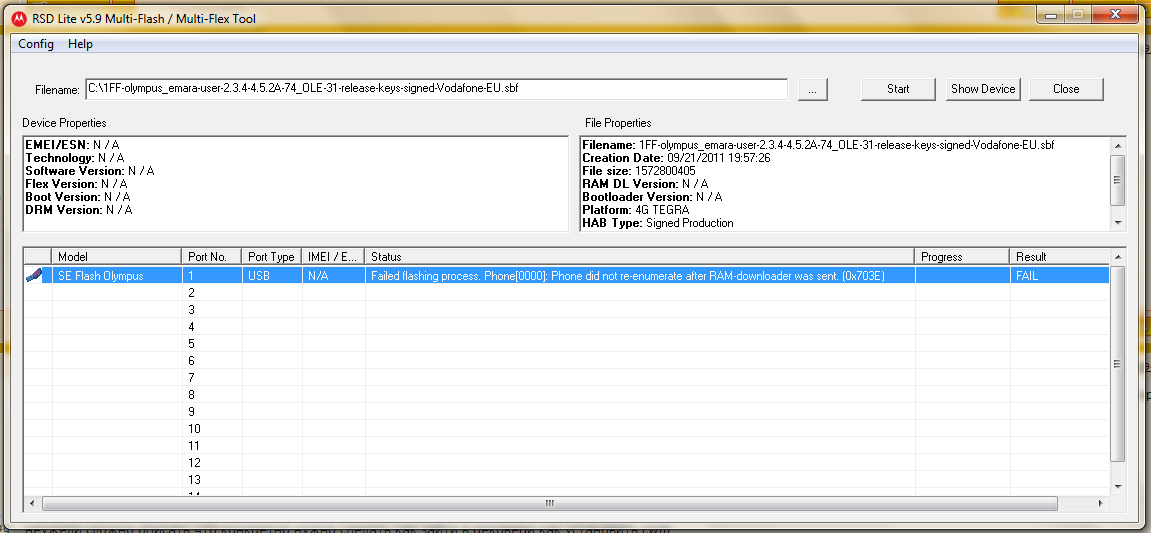This screenshot has width=1151, height=533.
Task: Click the Creation Date line in File Properties
Action: (676, 158)
